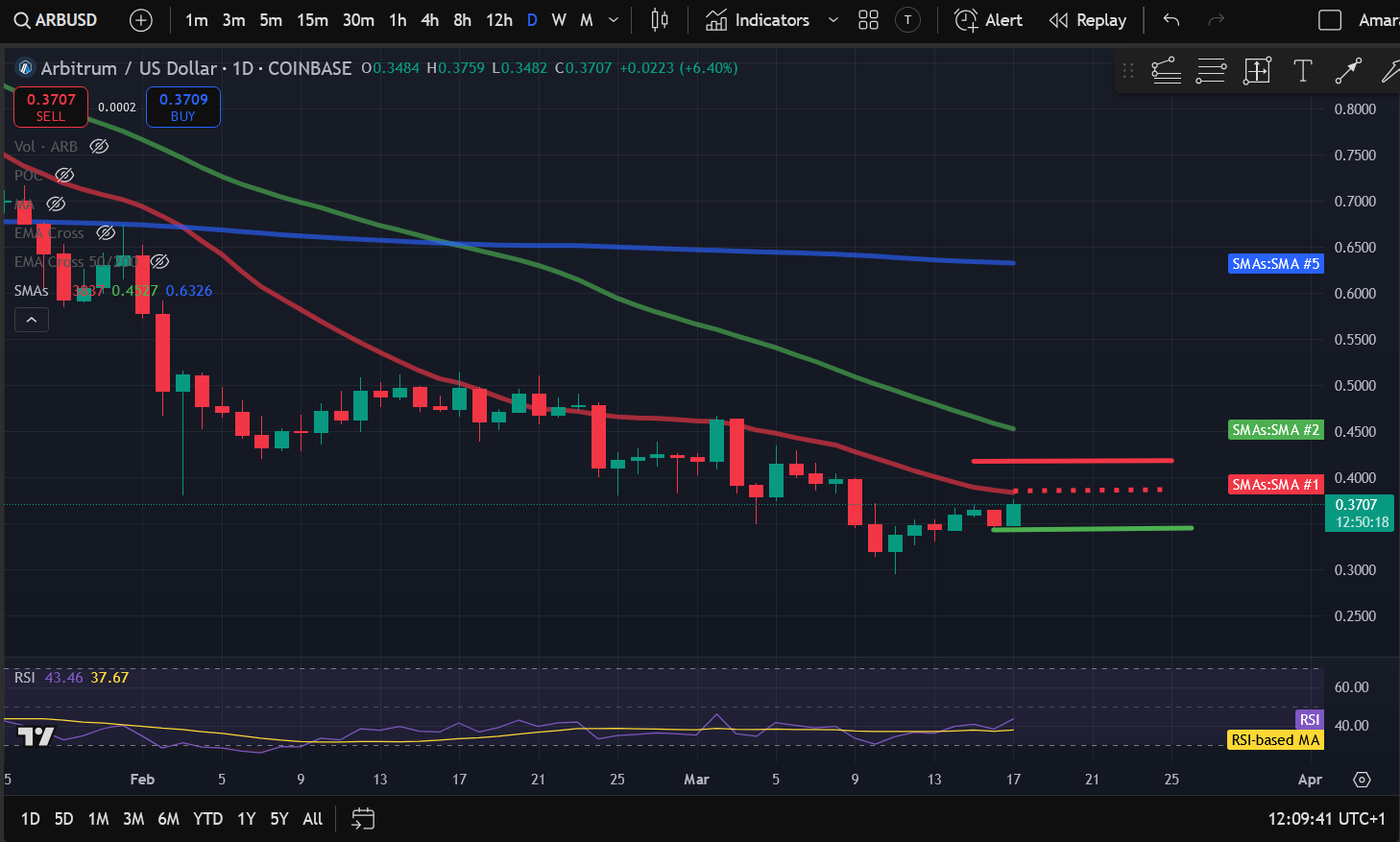Screen dimensions: 1400x842
Task: Select the Text drawing tool
Action: coord(1303,70)
